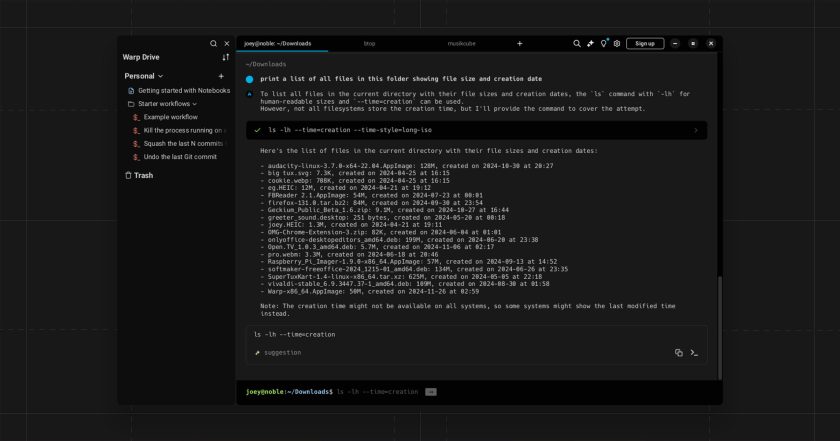This screenshot has height=441, width=840.
Task: Click the OMG-Chrome-Extension-3.zip line
Action: pyautogui.click(x=381, y=233)
